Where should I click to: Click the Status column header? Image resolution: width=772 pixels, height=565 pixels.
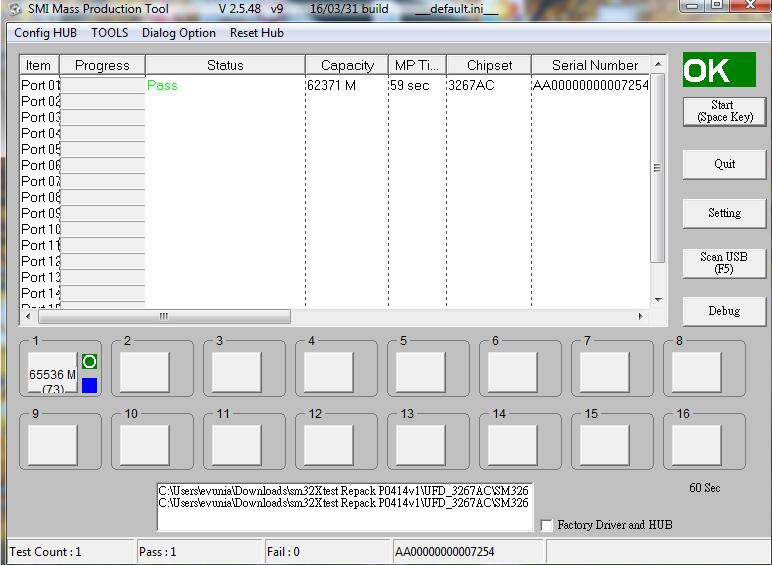[x=225, y=65]
